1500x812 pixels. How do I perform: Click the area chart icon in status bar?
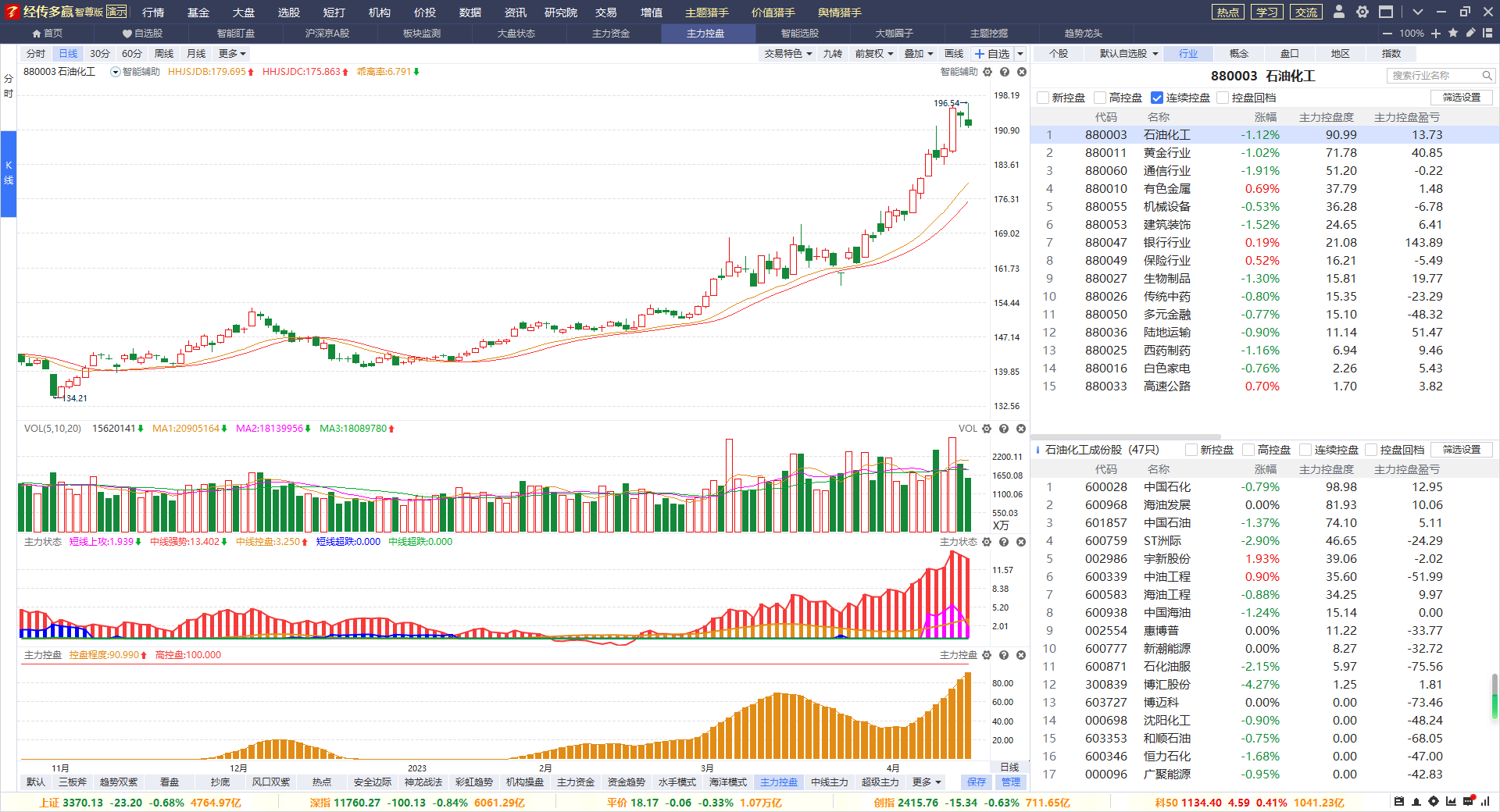point(1451,802)
